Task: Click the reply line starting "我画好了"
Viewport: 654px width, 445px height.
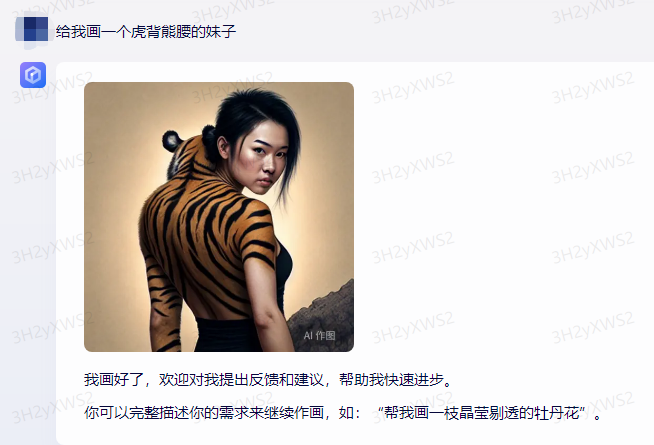Action: click(268, 380)
